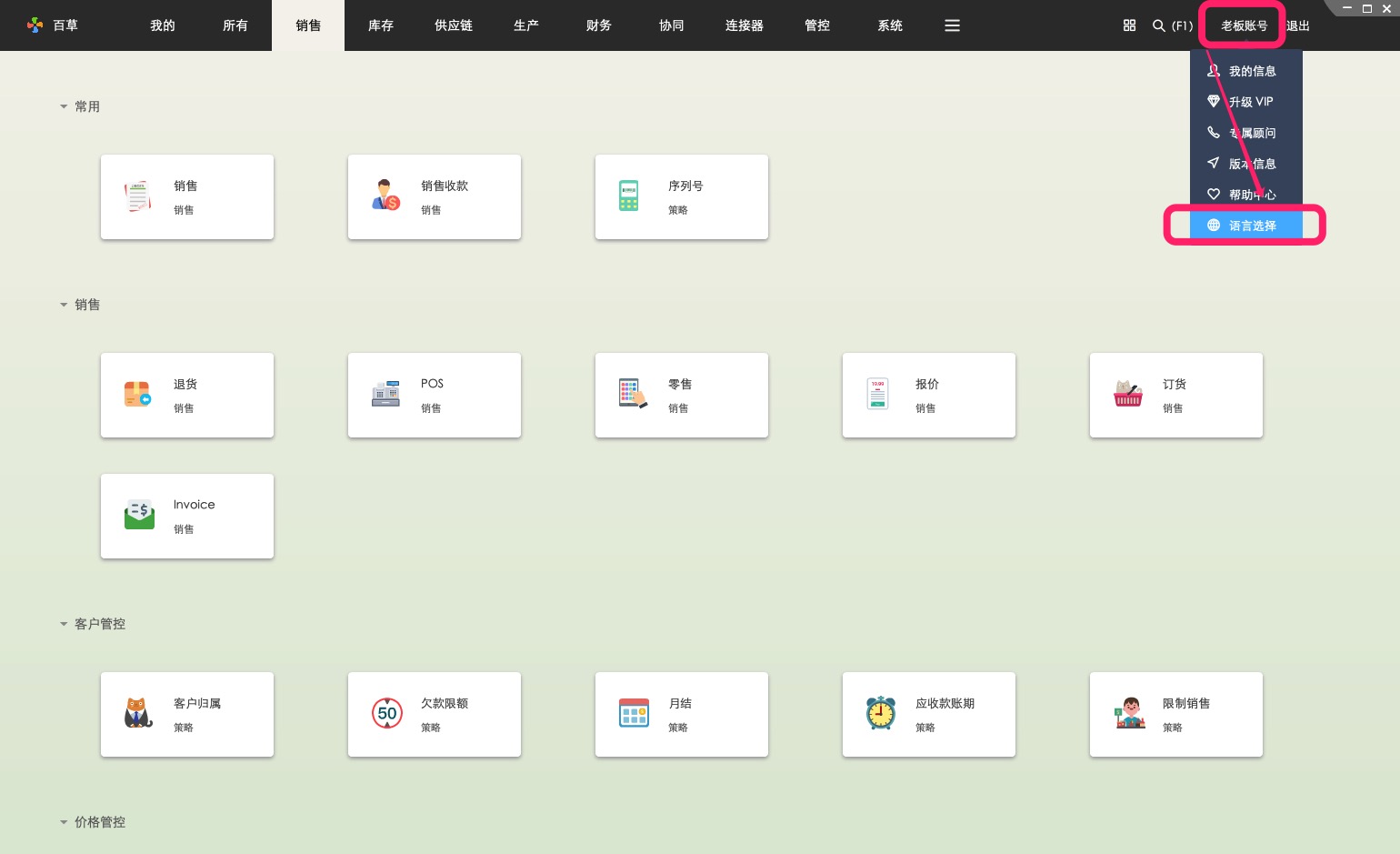The width and height of the screenshot is (1400, 854).
Task: Click the POS cash register icon
Action: [385, 394]
